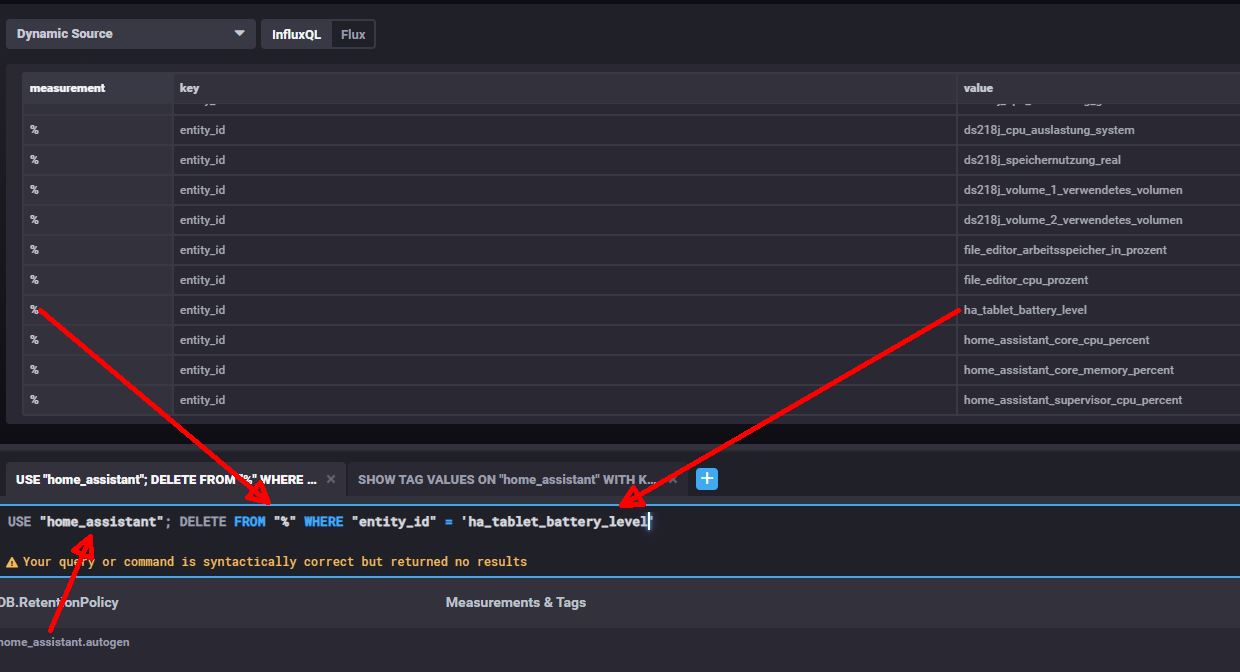
Task: Add a new query tab with plus button
Action: click(x=707, y=479)
